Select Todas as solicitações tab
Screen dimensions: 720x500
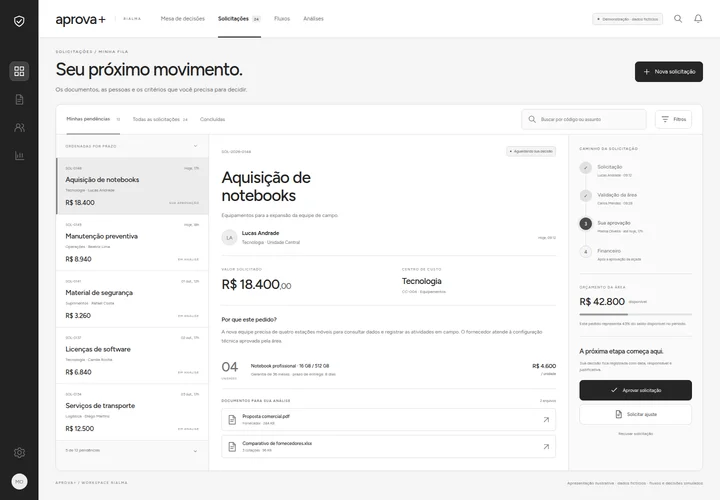tap(160, 119)
